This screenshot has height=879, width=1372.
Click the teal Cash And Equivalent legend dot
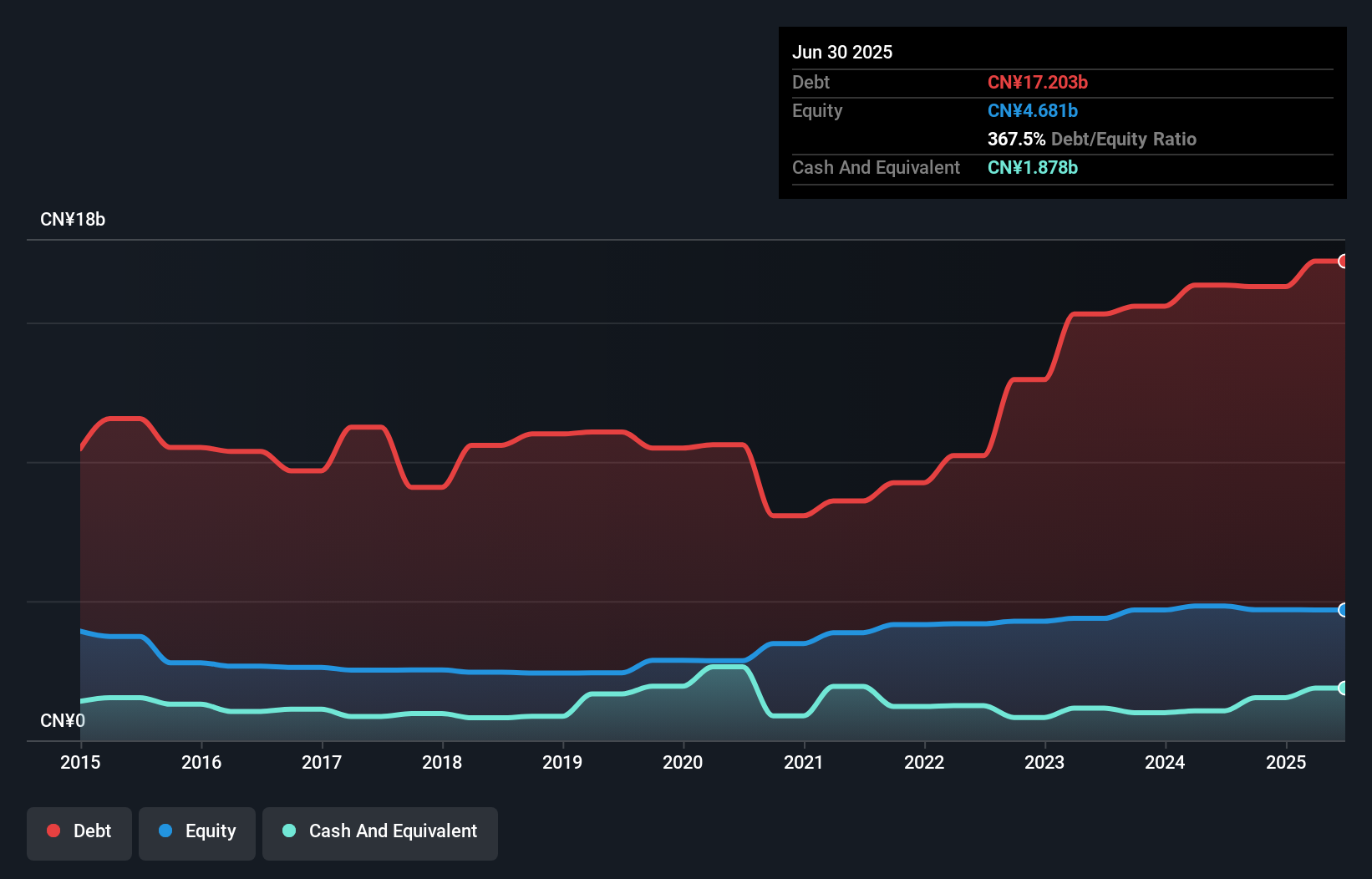(x=288, y=831)
